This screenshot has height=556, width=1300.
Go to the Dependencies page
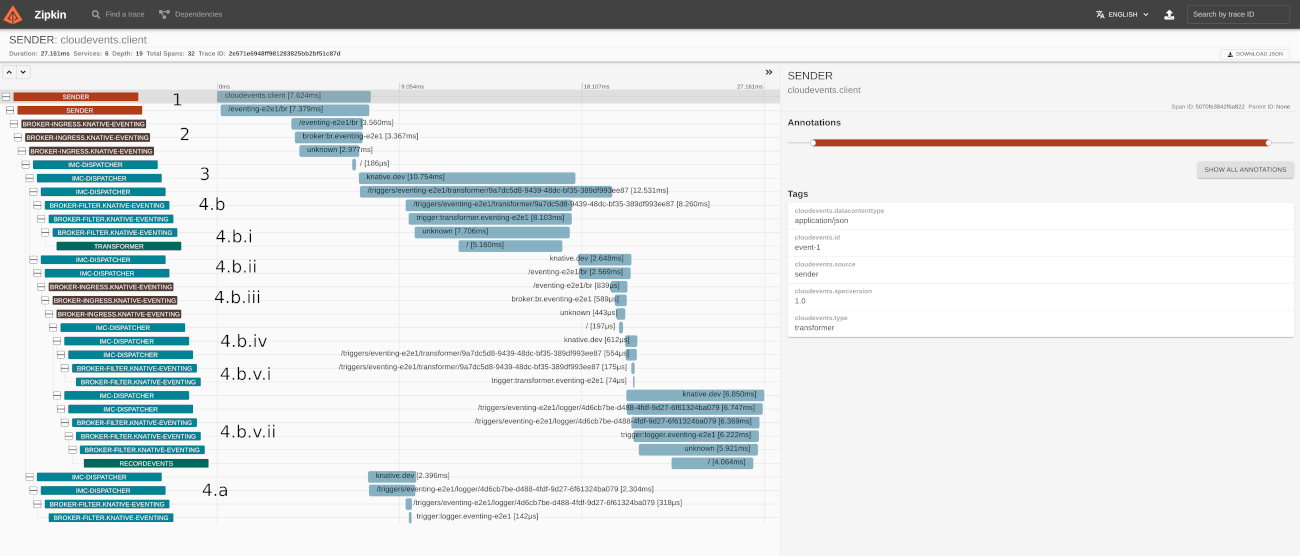[x=190, y=14]
